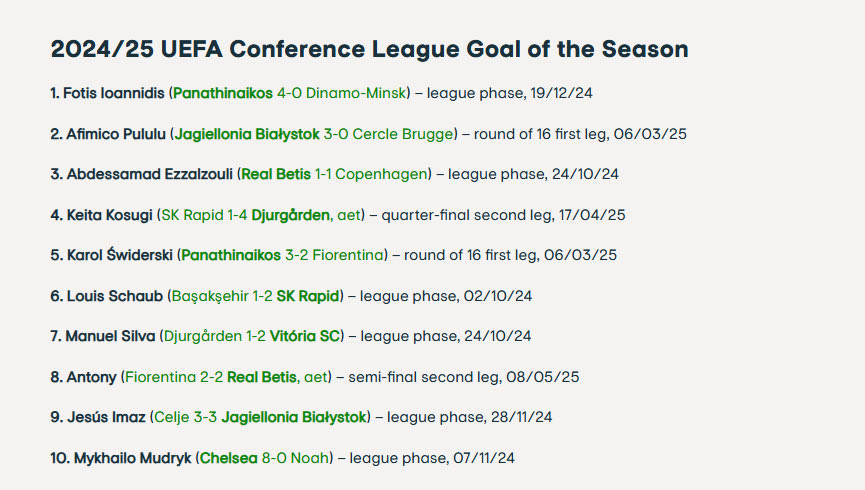Click the Karol Świderski name text

[x=120, y=255]
